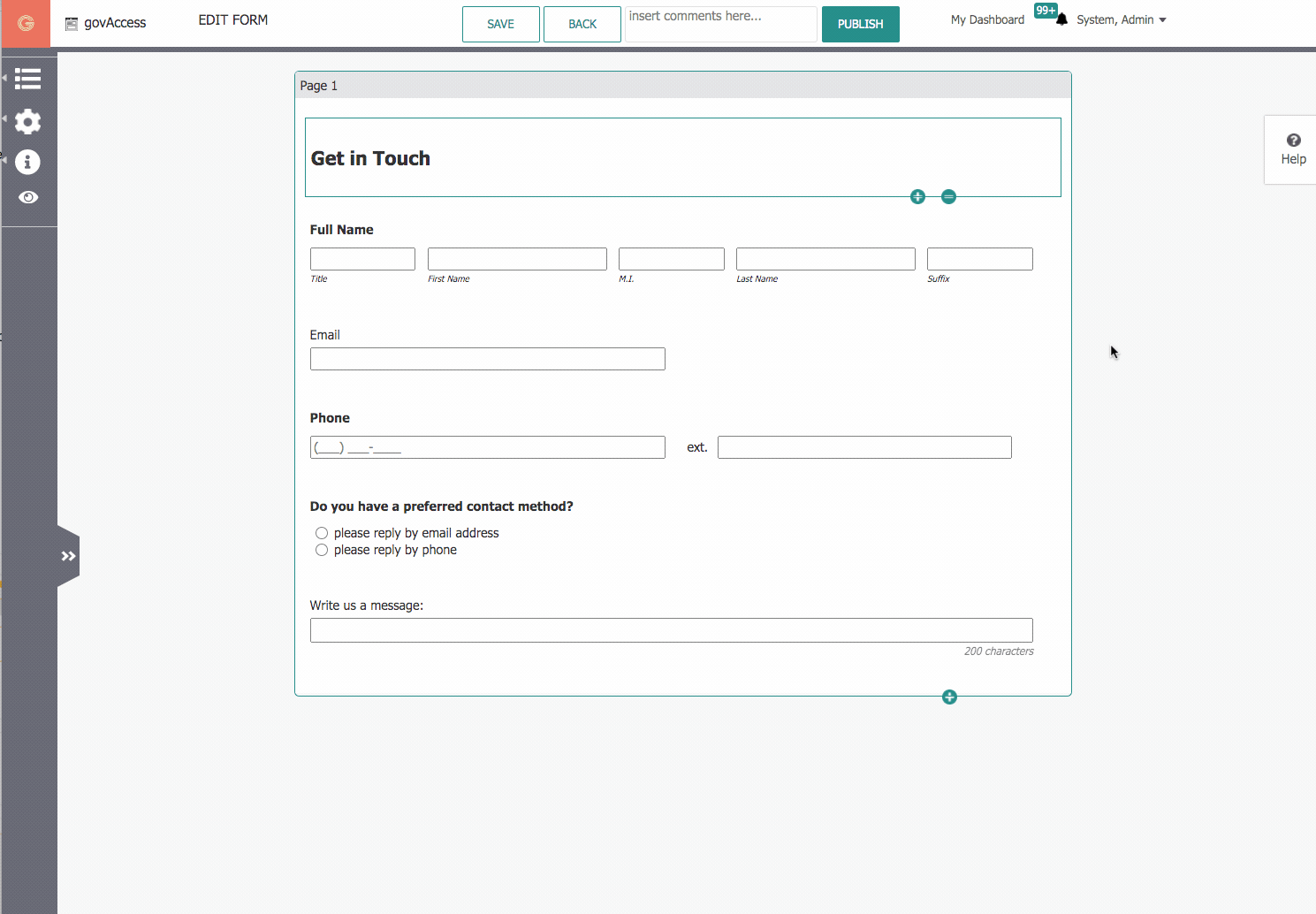Open the form elements list icon in sidebar
The height and width of the screenshot is (914, 1316).
28,79
